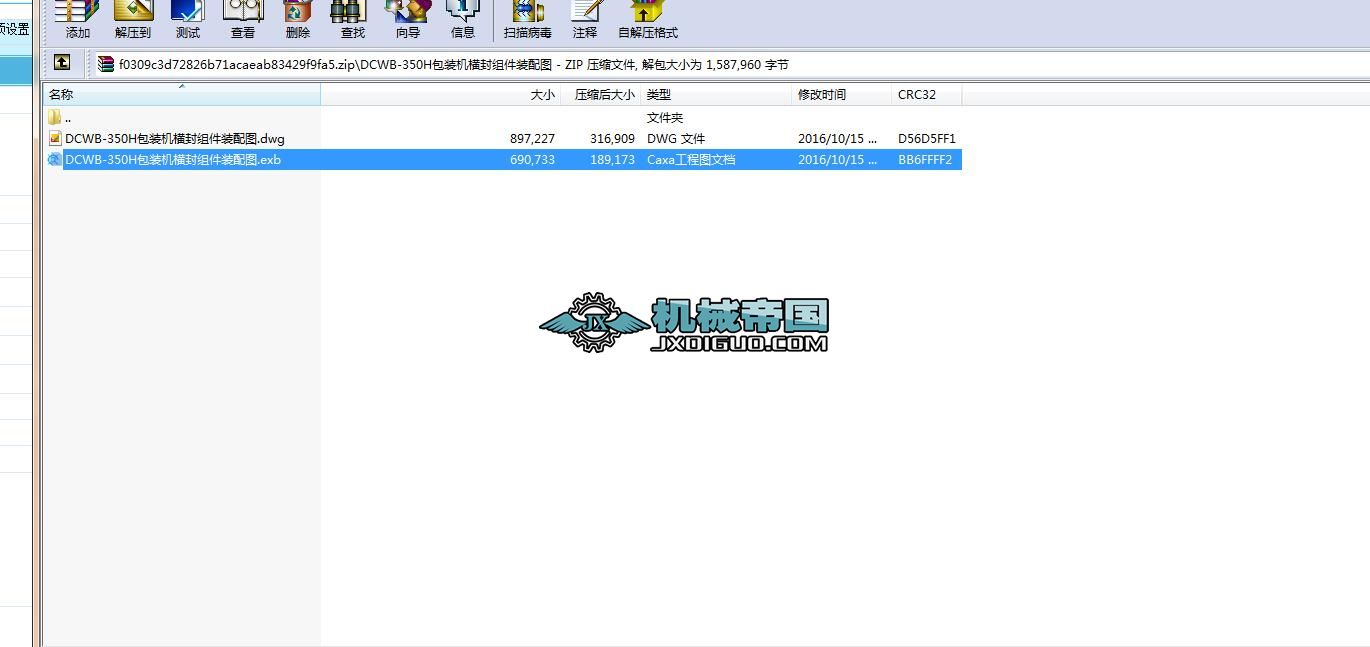Select the DCWB-350H .exb file row
The image size is (1370, 647).
click(172, 160)
